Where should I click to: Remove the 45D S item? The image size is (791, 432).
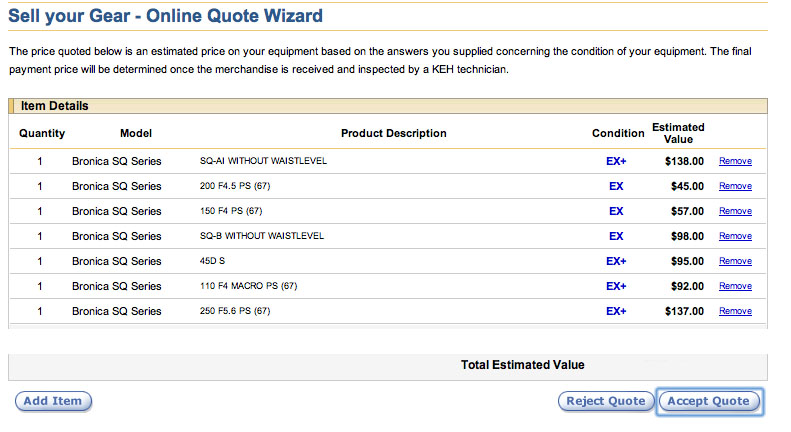735,261
